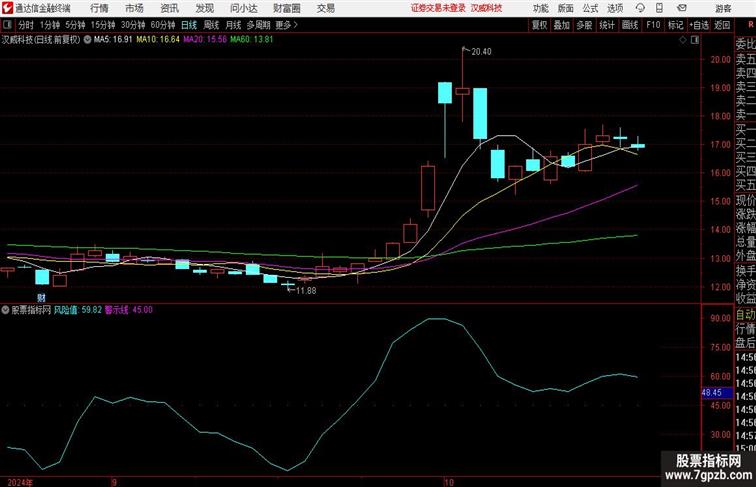Click the 标记 mark button
Screen dimensions: 756x487
tap(675, 25)
